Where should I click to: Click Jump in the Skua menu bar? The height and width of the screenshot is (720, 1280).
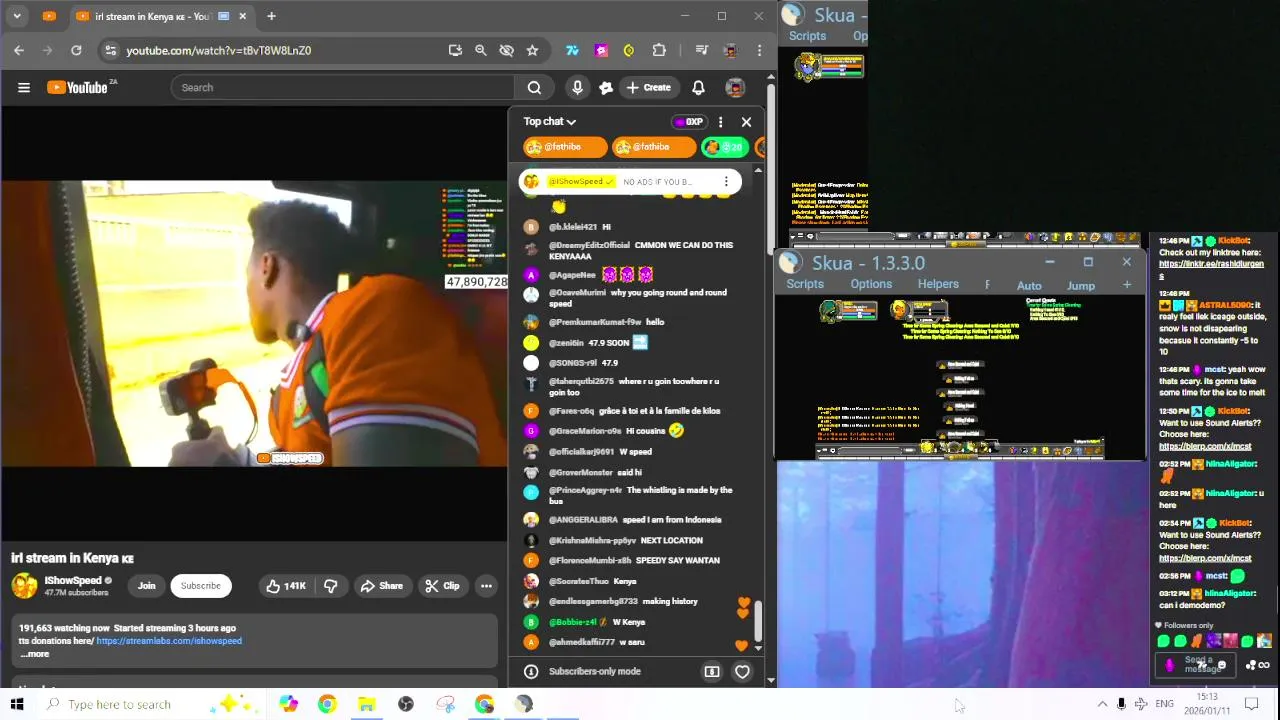(1080, 286)
